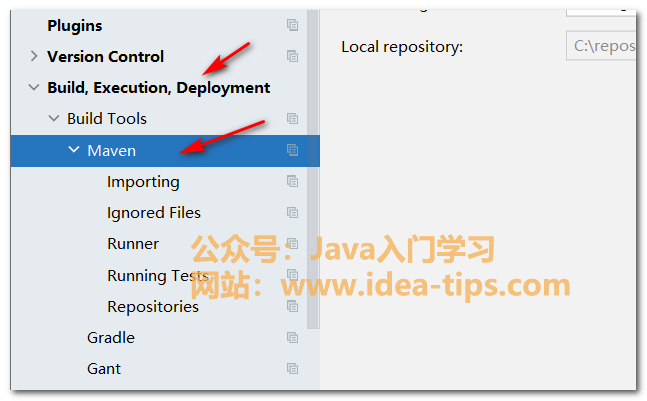Open the Plugins settings page

tap(75, 26)
